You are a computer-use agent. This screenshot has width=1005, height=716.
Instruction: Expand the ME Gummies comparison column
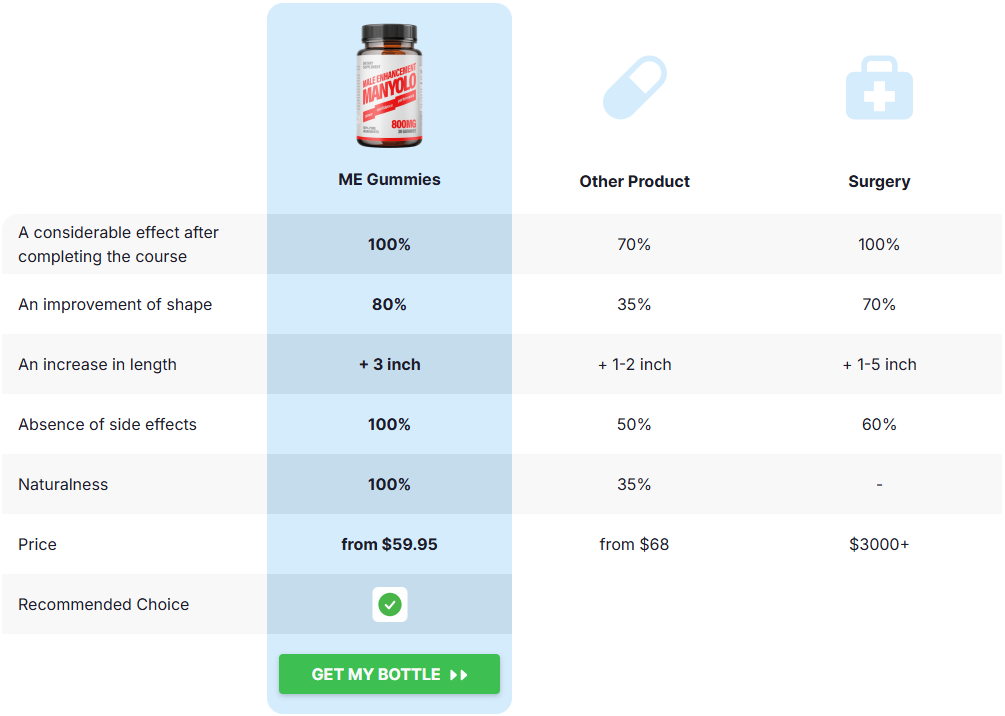(389, 181)
